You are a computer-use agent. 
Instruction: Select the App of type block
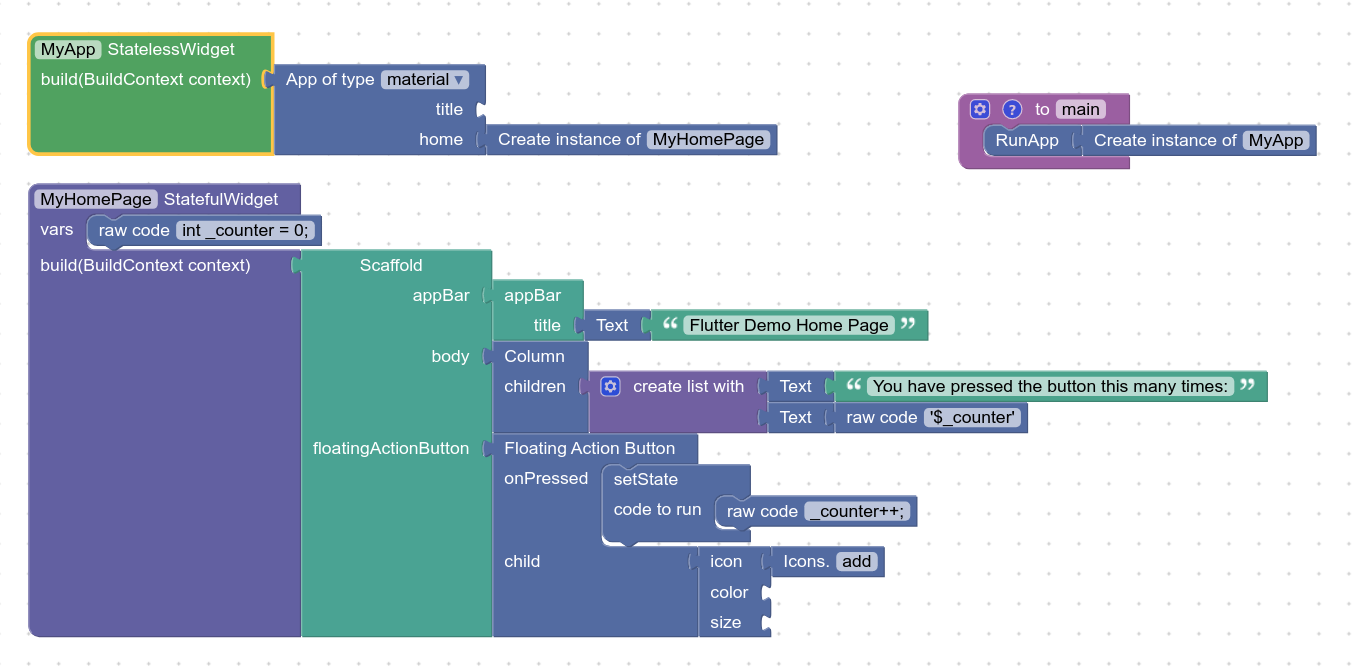click(x=329, y=80)
